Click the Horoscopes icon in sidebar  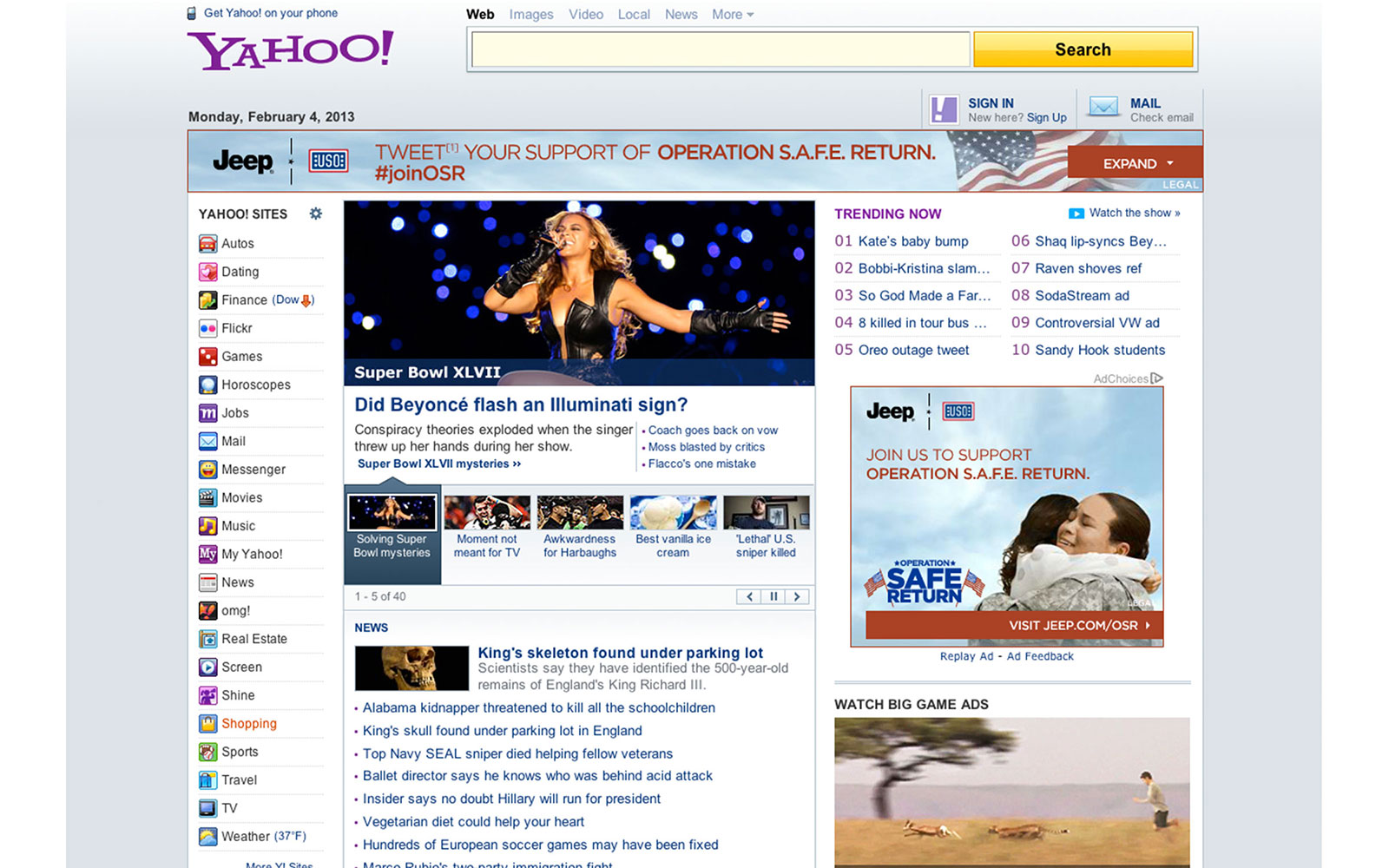[207, 385]
